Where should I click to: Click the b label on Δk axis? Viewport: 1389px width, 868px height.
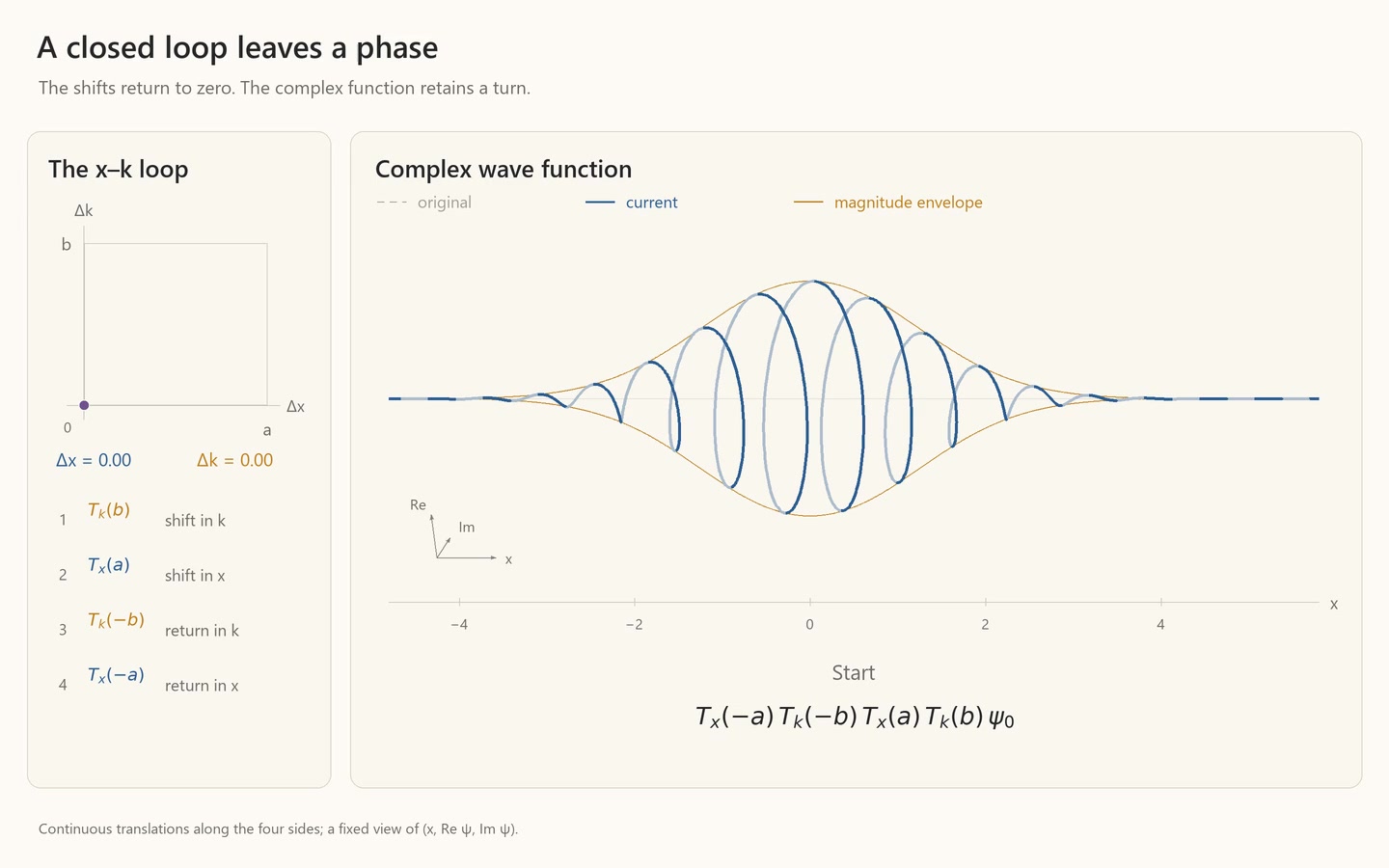67,245
